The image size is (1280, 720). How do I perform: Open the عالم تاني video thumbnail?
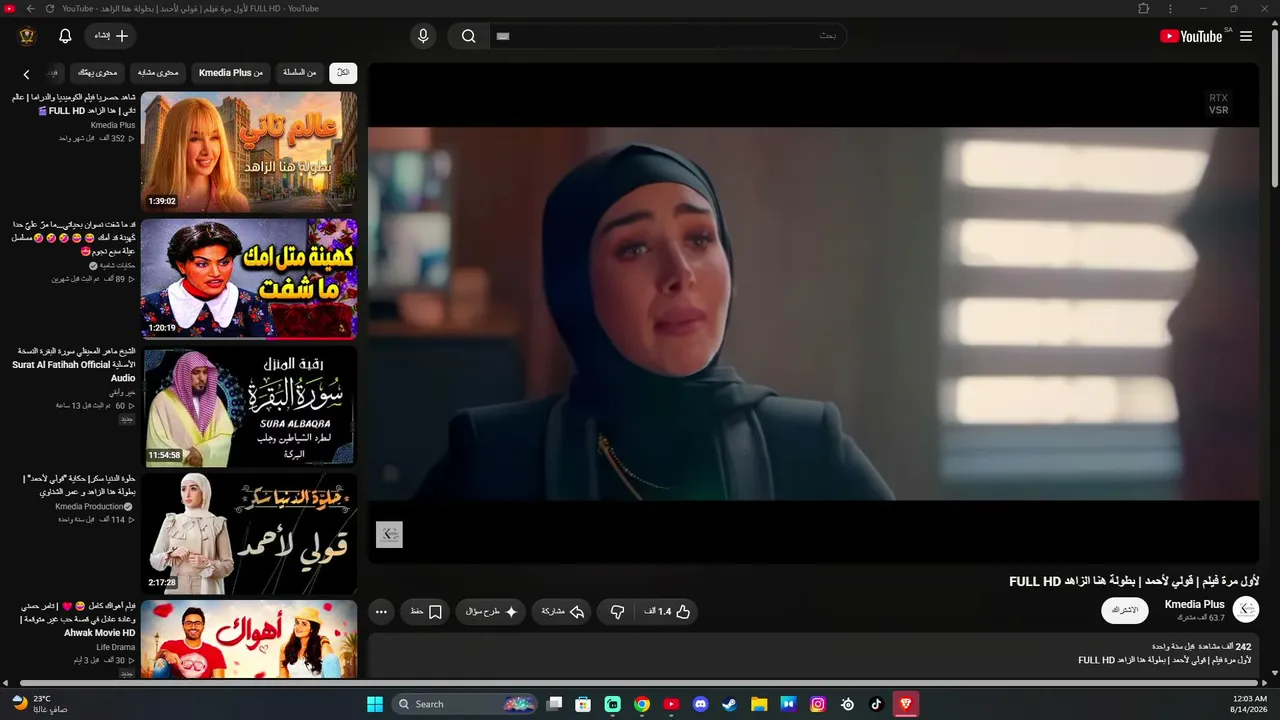click(249, 151)
